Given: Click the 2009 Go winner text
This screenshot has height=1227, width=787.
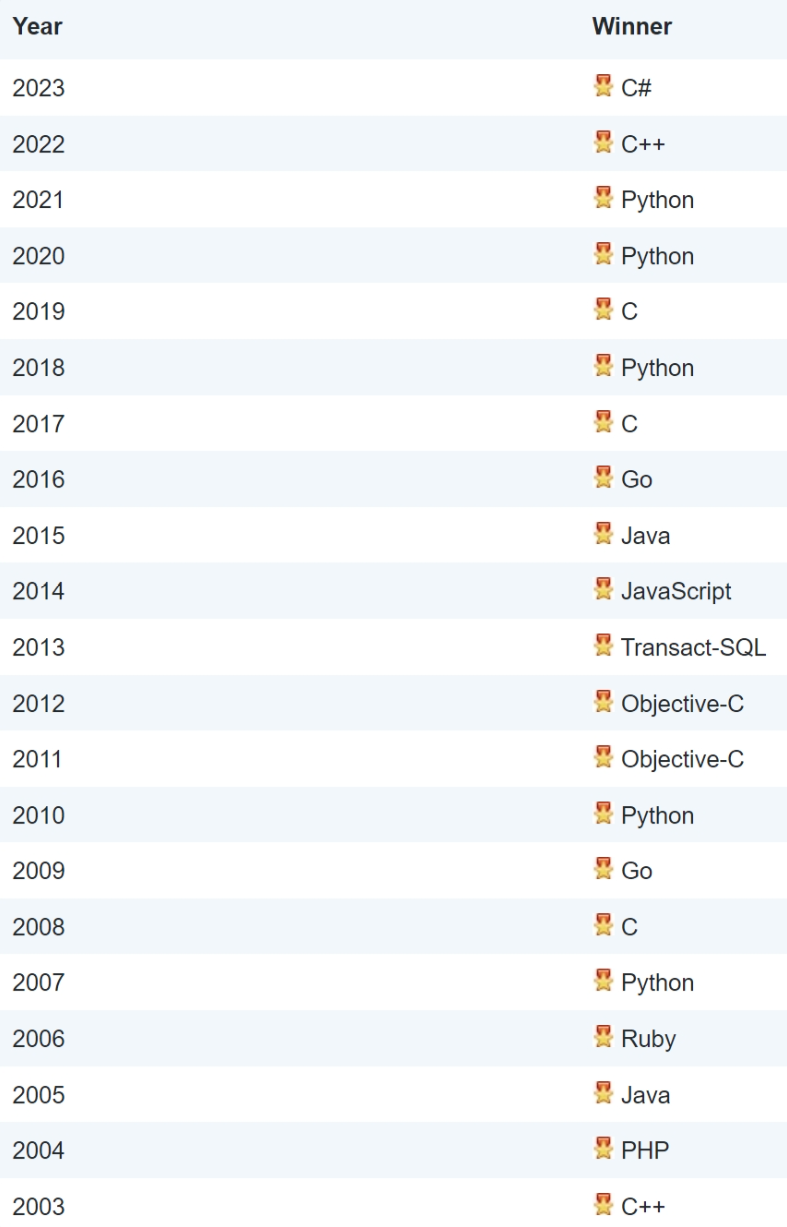Looking at the screenshot, I should pyautogui.click(x=636, y=872).
